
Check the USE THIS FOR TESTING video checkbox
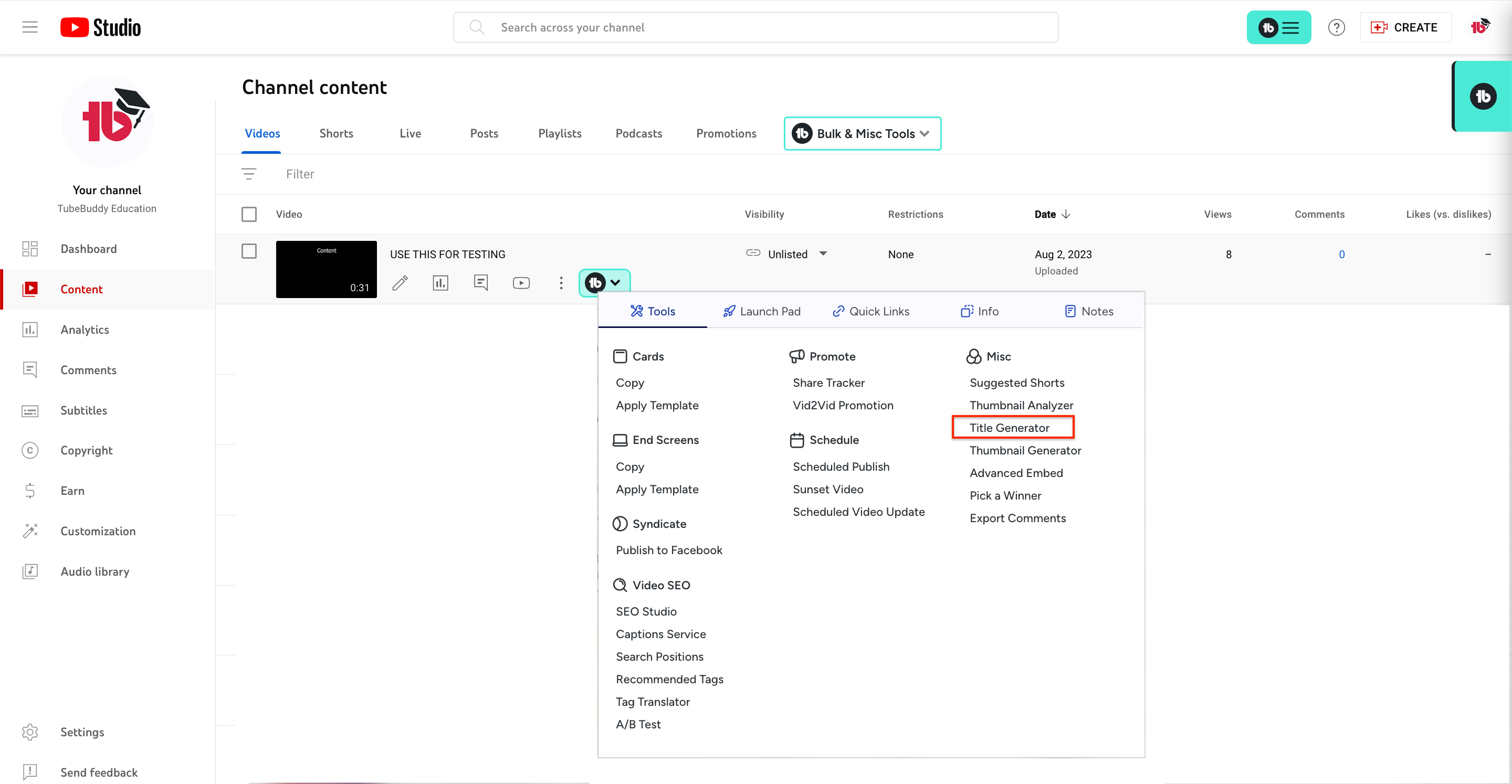pyautogui.click(x=249, y=252)
